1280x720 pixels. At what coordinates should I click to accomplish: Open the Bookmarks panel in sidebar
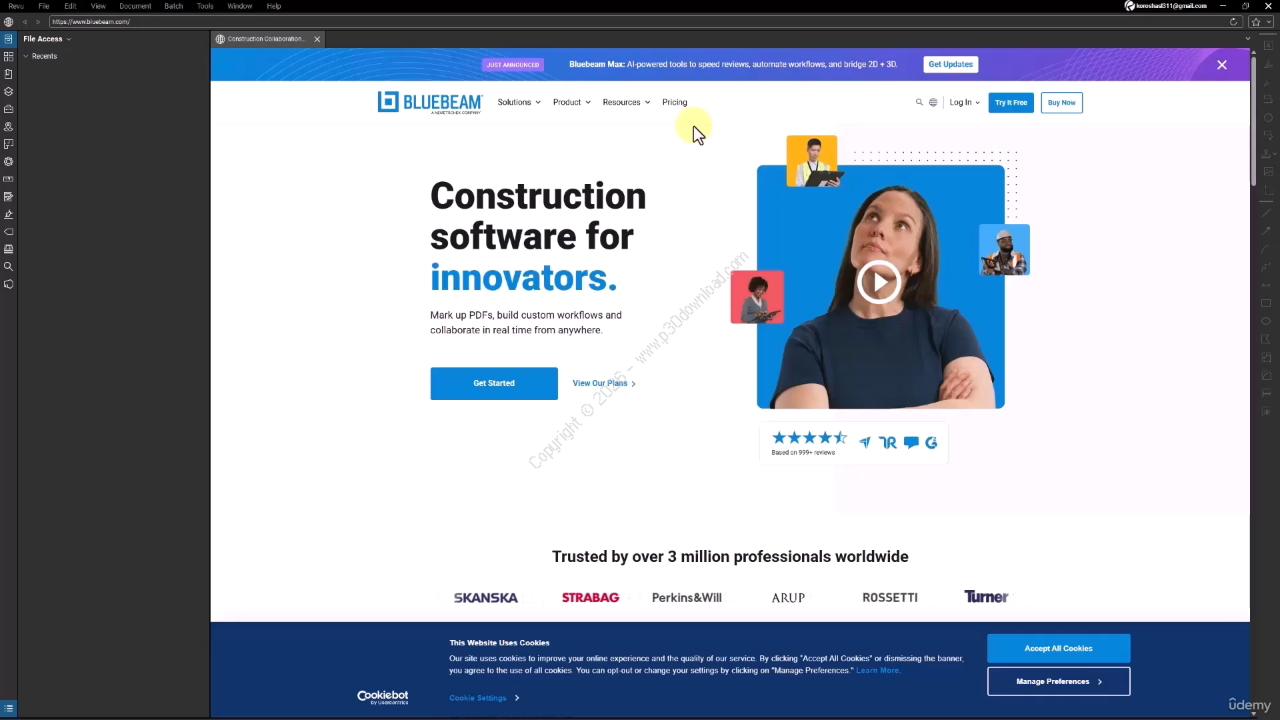coord(8,74)
